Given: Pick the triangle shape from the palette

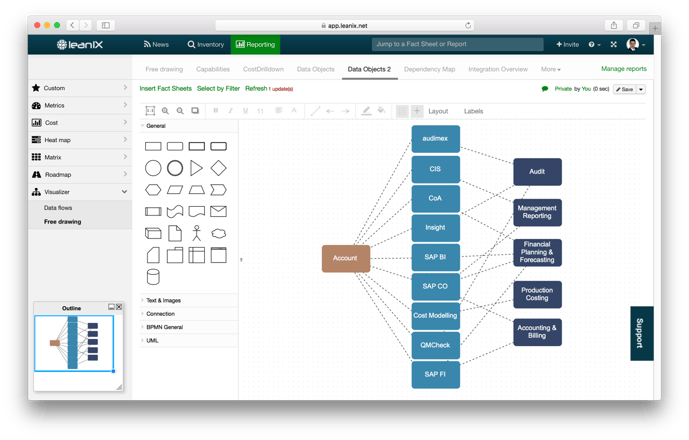Looking at the screenshot, I should (x=196, y=168).
